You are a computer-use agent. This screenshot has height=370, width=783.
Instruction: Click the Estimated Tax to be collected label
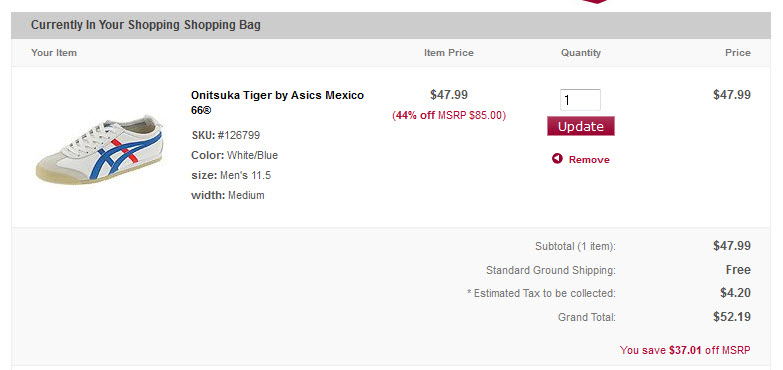[541, 293]
